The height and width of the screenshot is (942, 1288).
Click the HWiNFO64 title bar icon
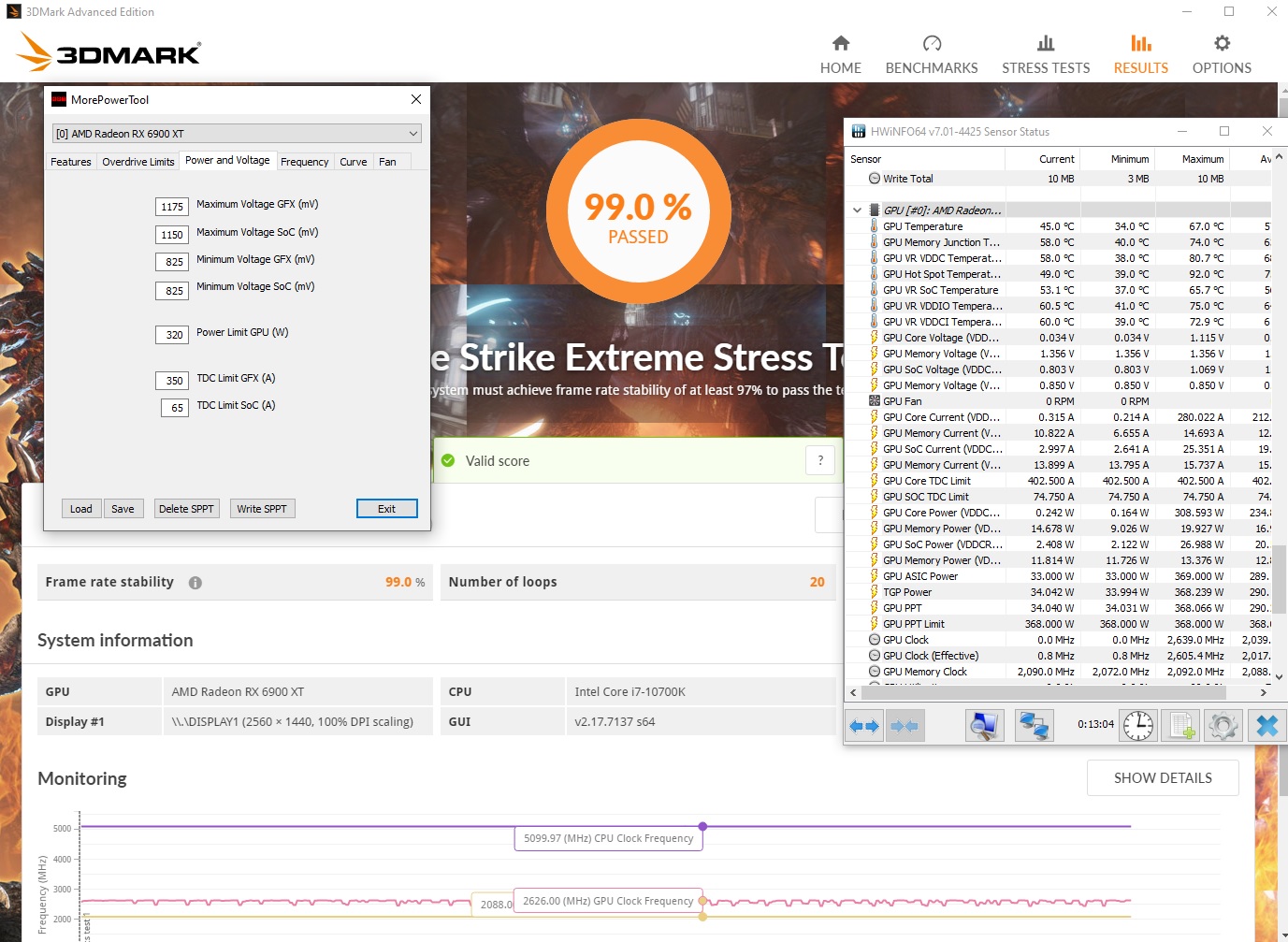click(x=859, y=131)
